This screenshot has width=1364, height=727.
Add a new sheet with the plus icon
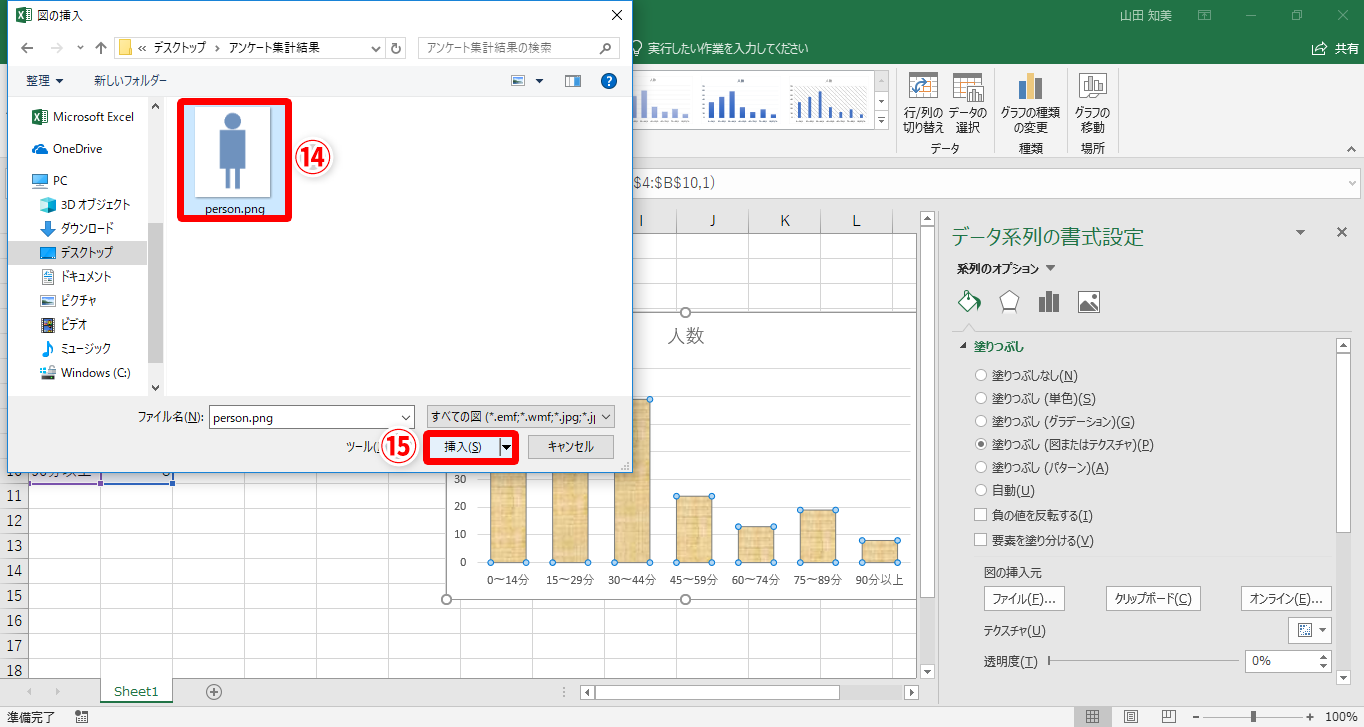coord(213,691)
